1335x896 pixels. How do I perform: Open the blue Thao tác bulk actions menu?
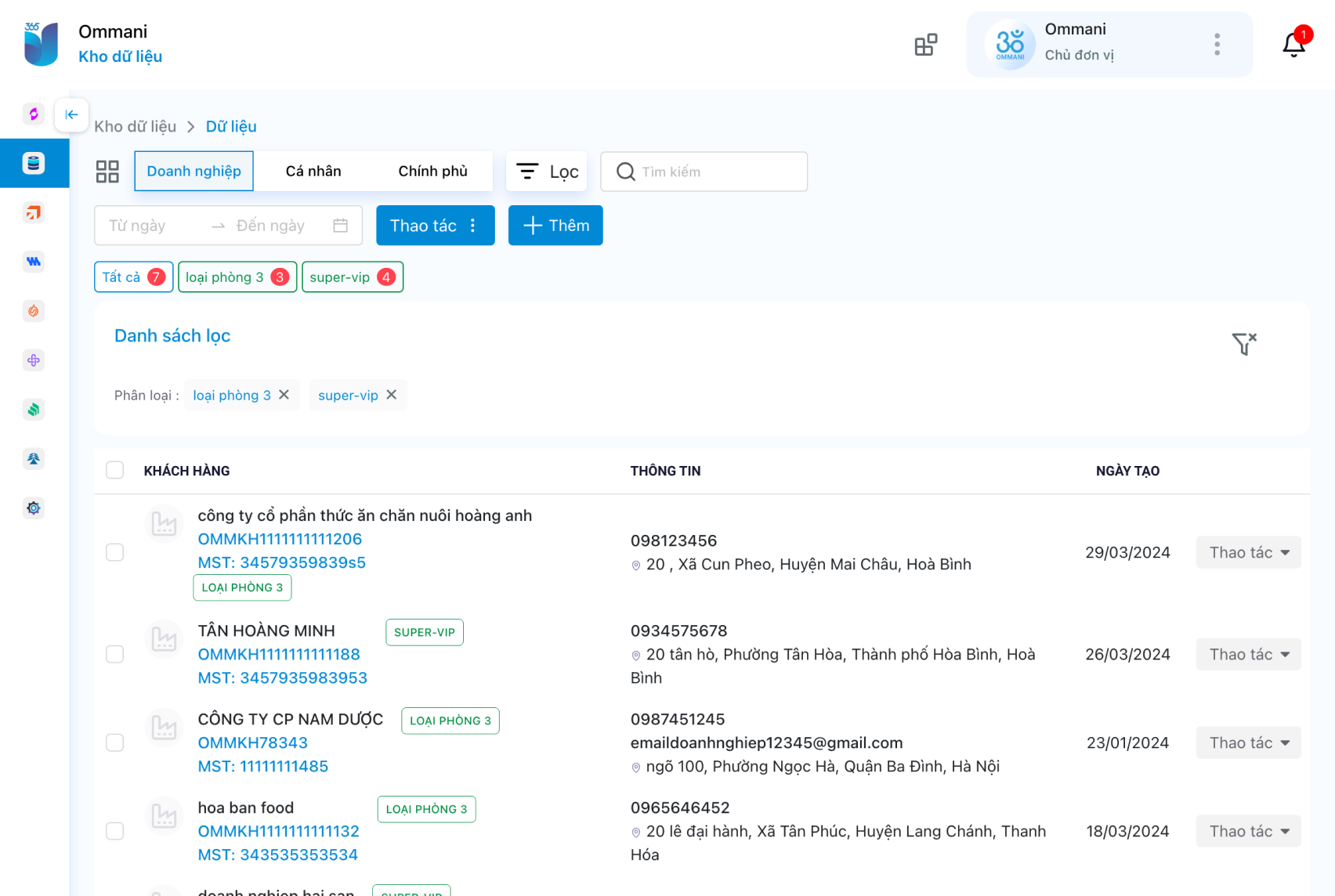click(x=435, y=226)
